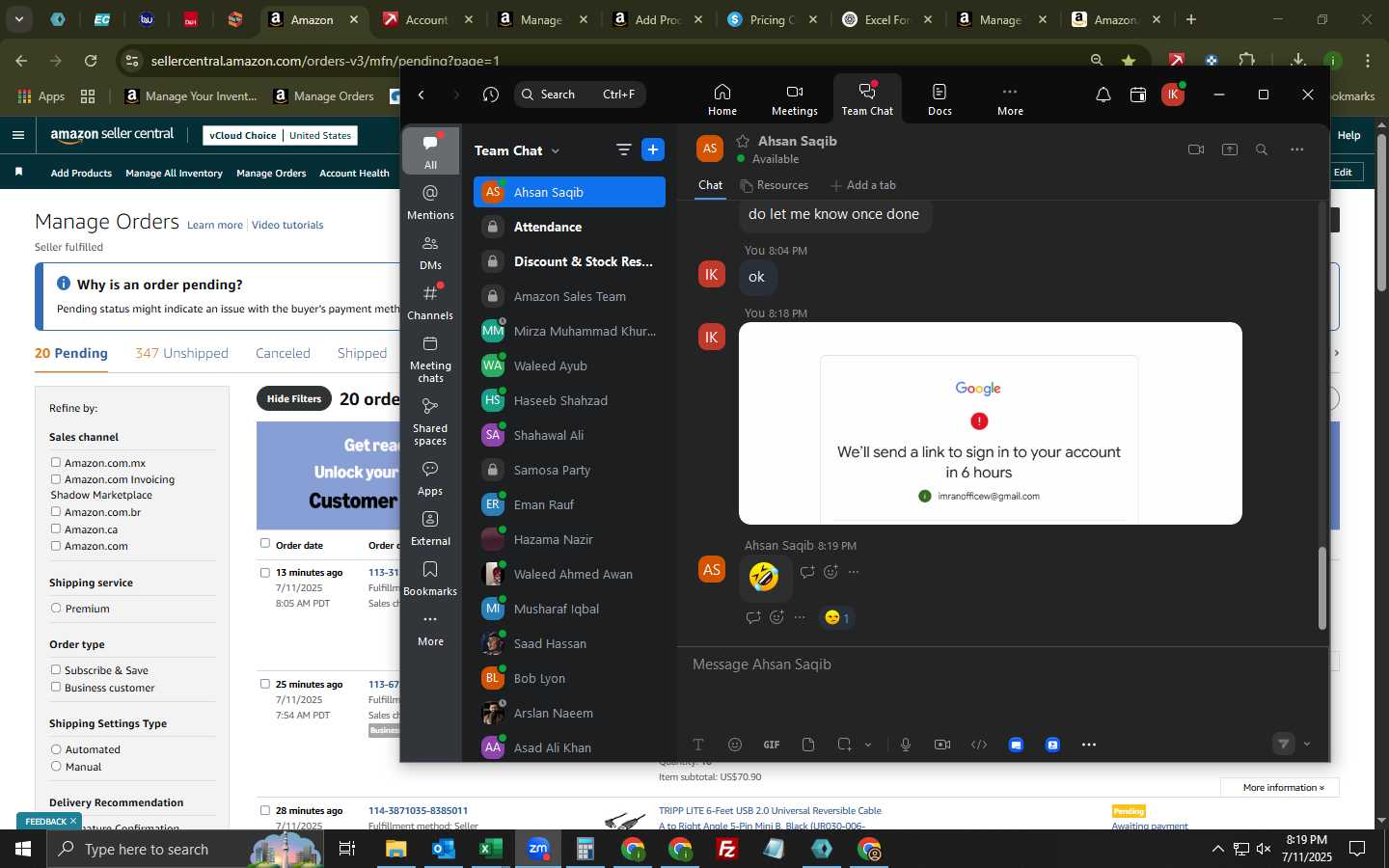The height and width of the screenshot is (868, 1389).
Task: Show hidden system tray icons
Action: click(1217, 849)
